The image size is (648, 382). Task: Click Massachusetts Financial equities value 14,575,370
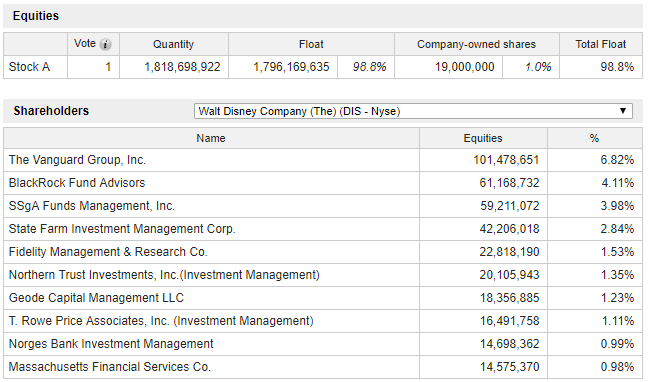510,367
